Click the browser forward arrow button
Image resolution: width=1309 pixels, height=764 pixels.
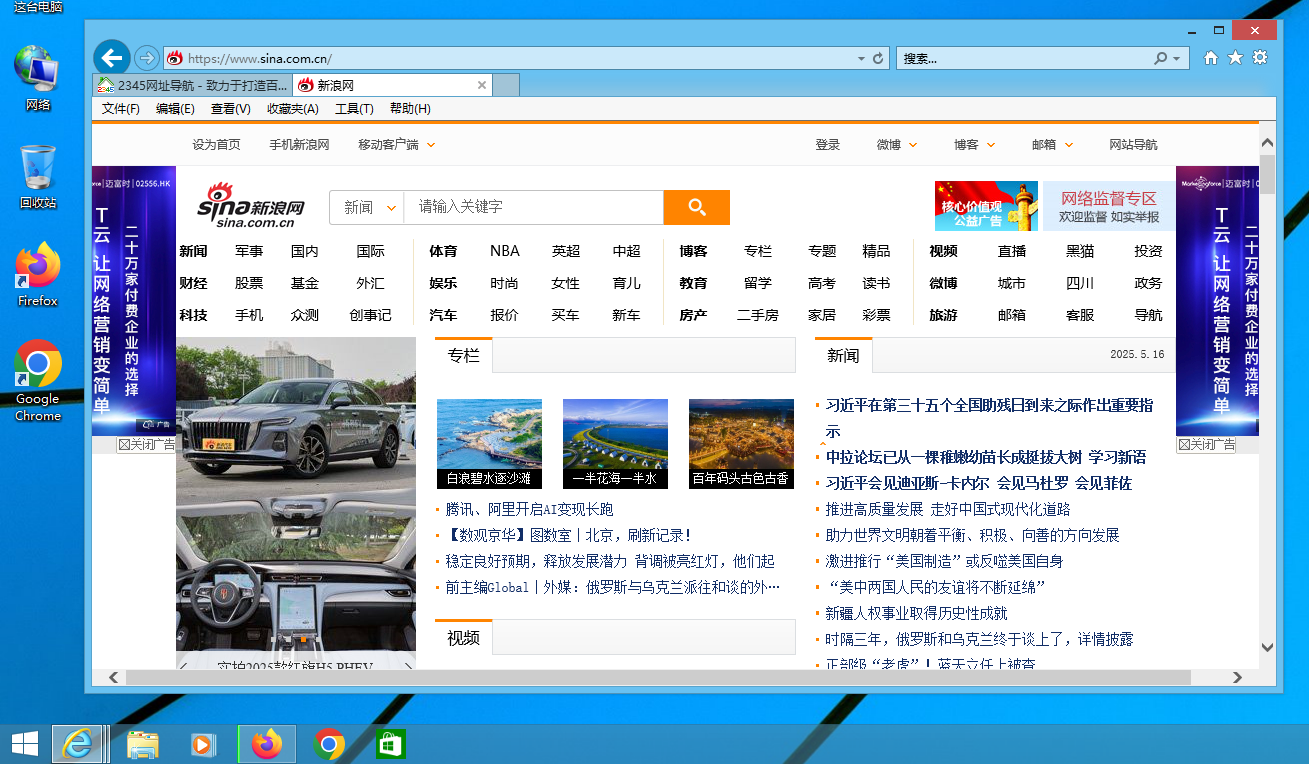click(x=147, y=58)
